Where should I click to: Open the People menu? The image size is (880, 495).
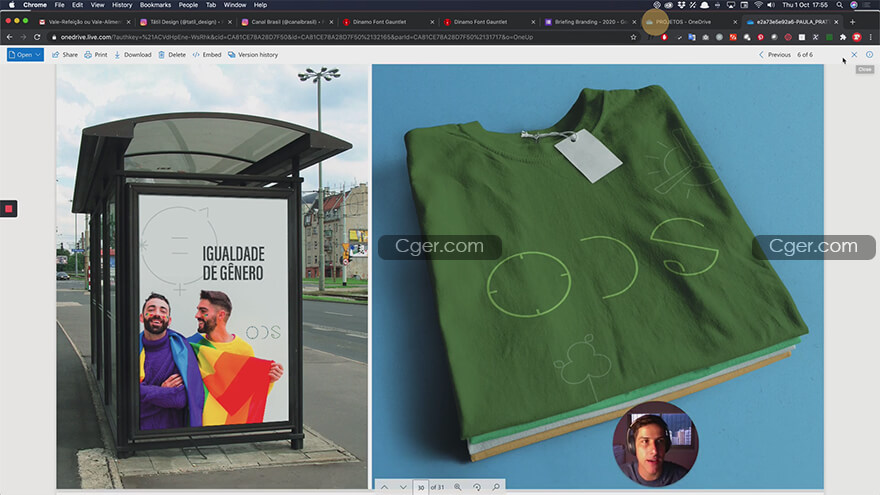tap(188, 4)
